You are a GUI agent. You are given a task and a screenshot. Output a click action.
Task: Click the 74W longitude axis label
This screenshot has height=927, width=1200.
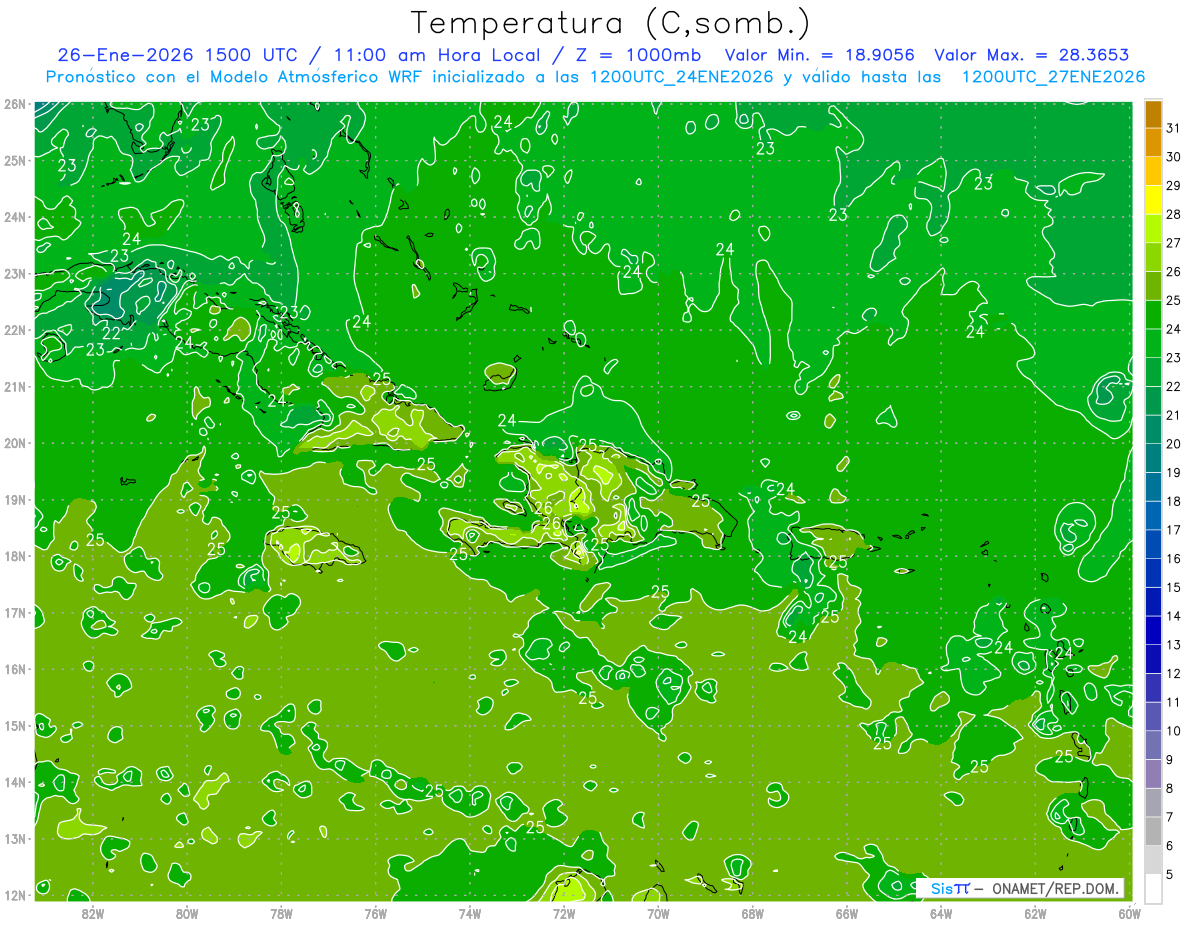[470, 912]
